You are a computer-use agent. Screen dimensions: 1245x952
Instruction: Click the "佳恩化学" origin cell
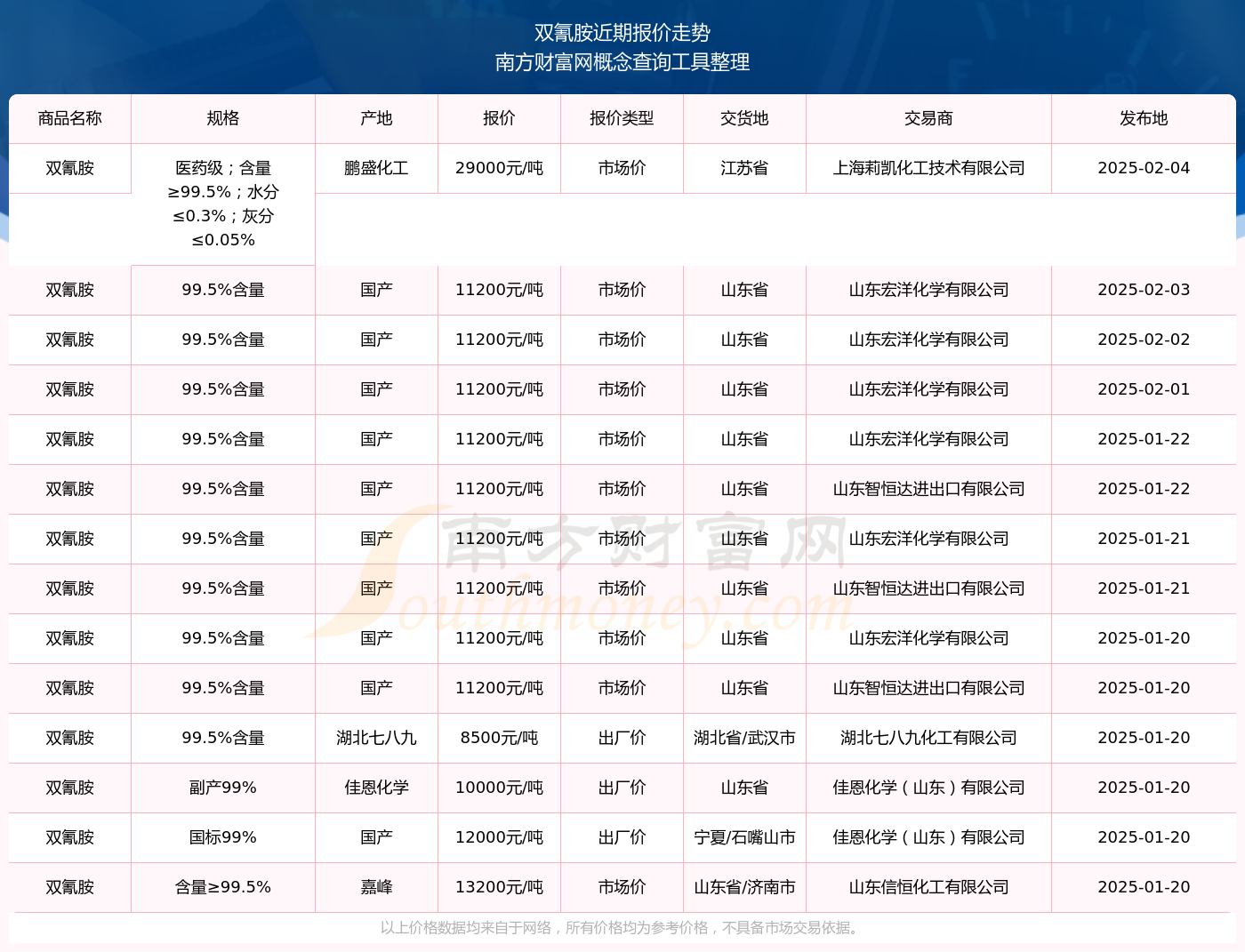[376, 788]
